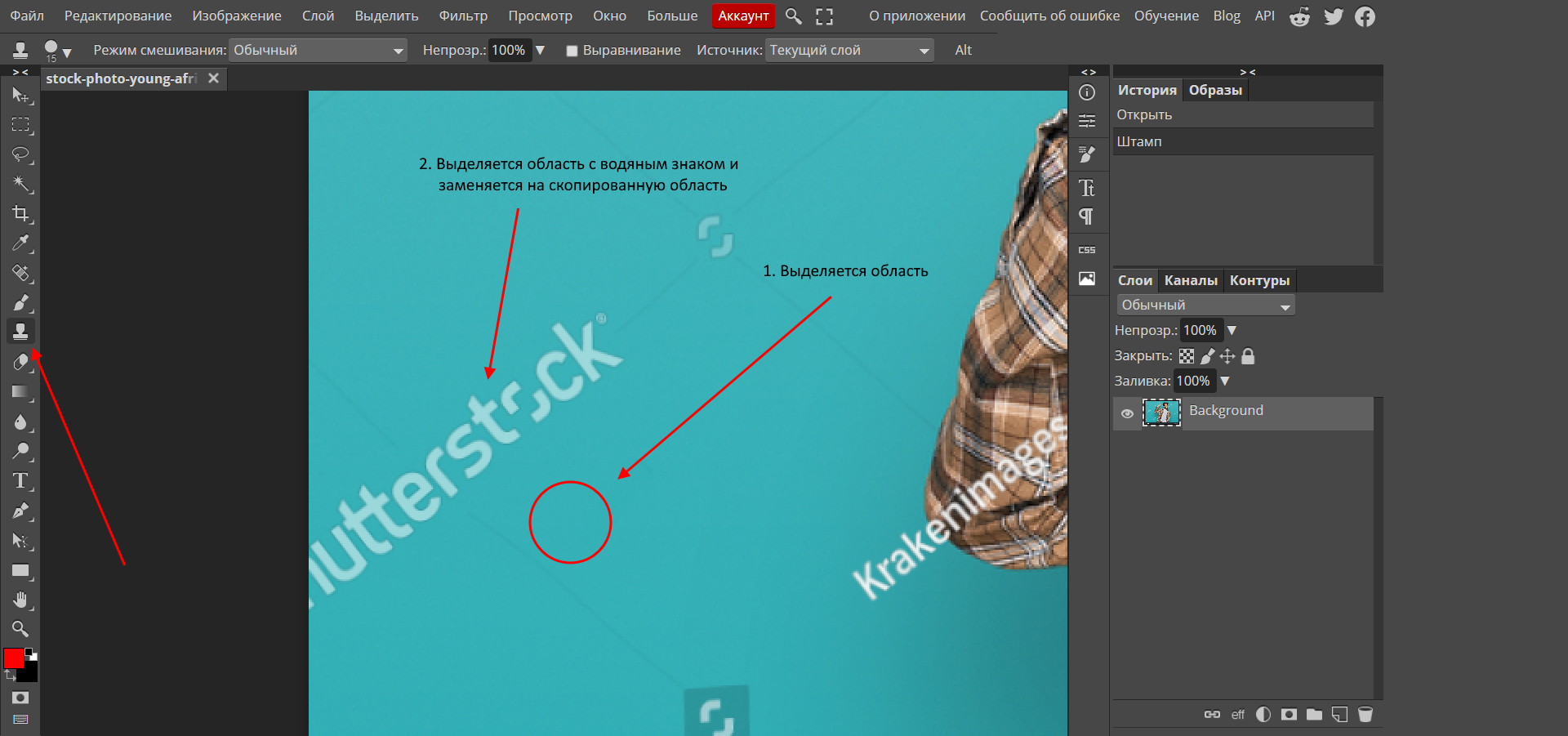
Task: Delete layer using trash icon
Action: (1365, 715)
